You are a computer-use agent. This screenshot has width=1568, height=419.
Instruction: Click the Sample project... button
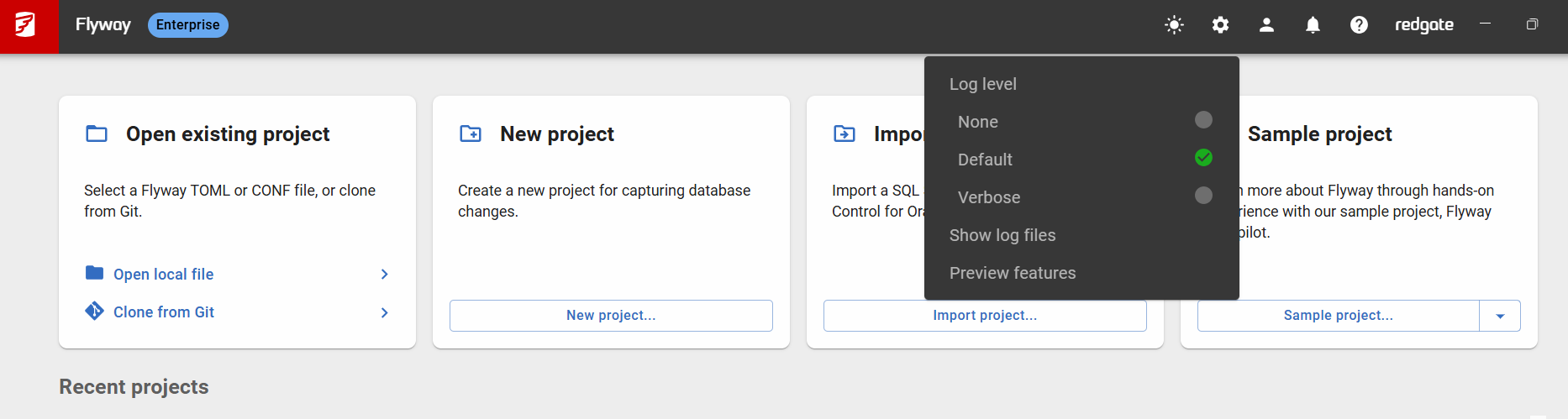[x=1338, y=316]
